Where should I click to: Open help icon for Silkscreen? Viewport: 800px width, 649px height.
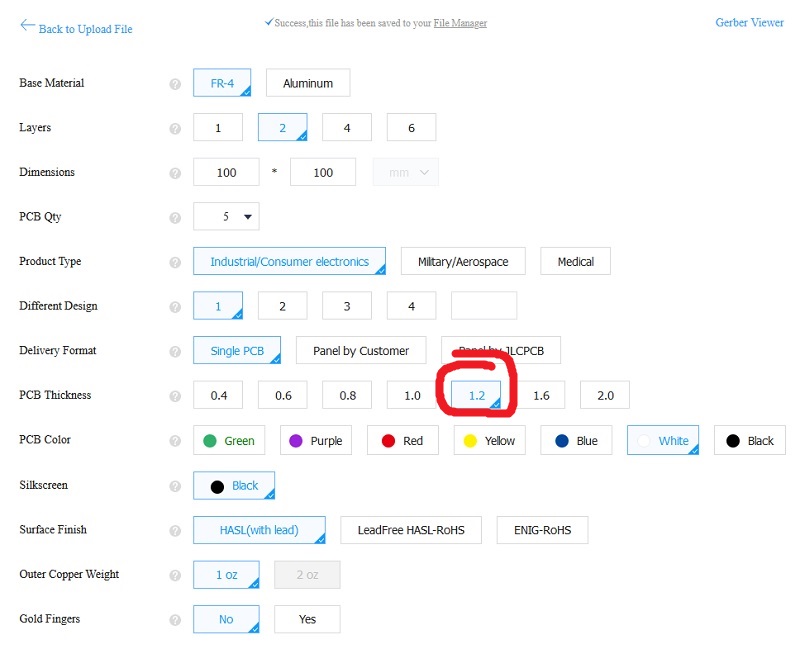tap(175, 486)
